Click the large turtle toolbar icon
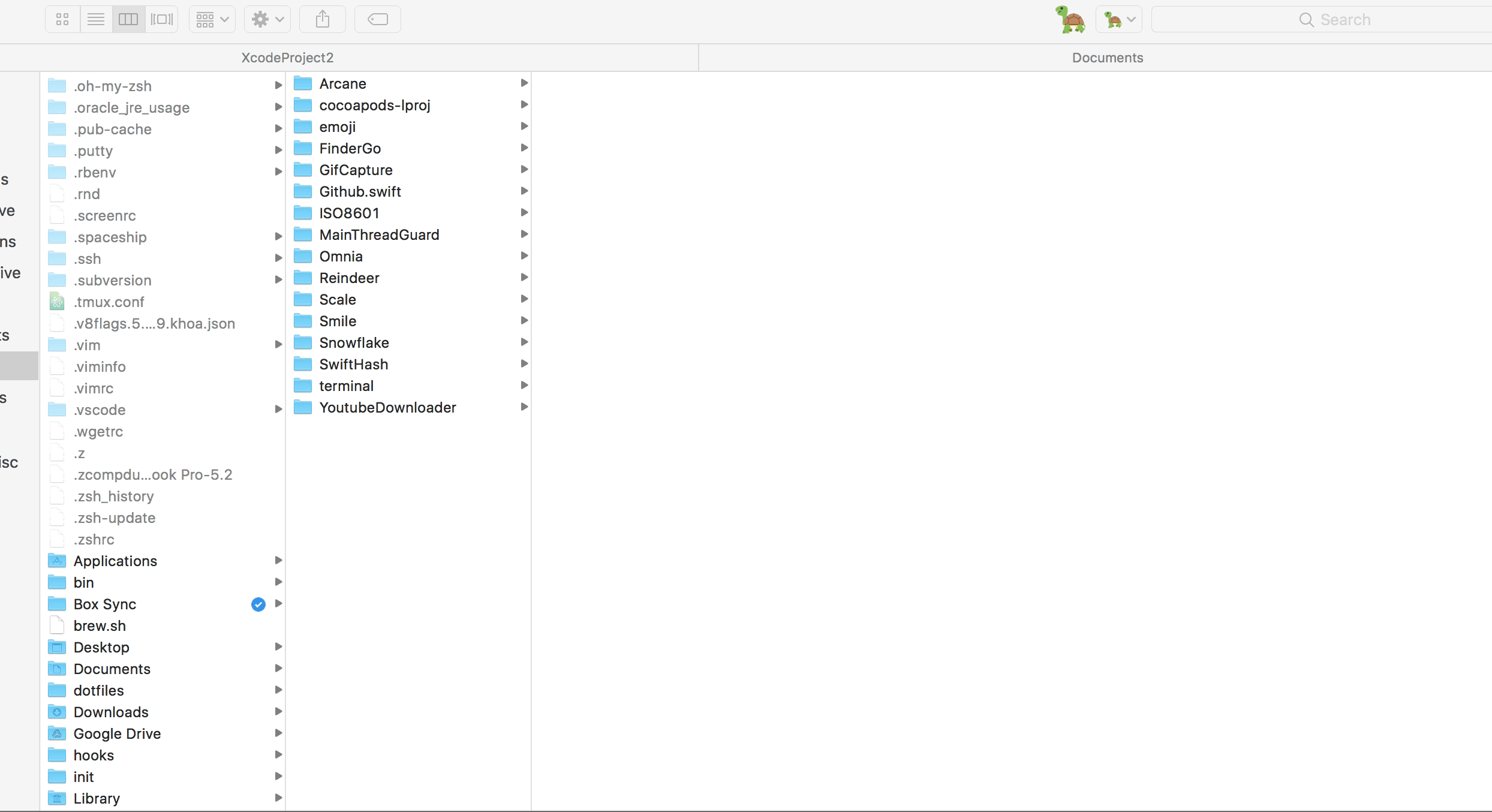This screenshot has height=812, width=1492. [1071, 20]
